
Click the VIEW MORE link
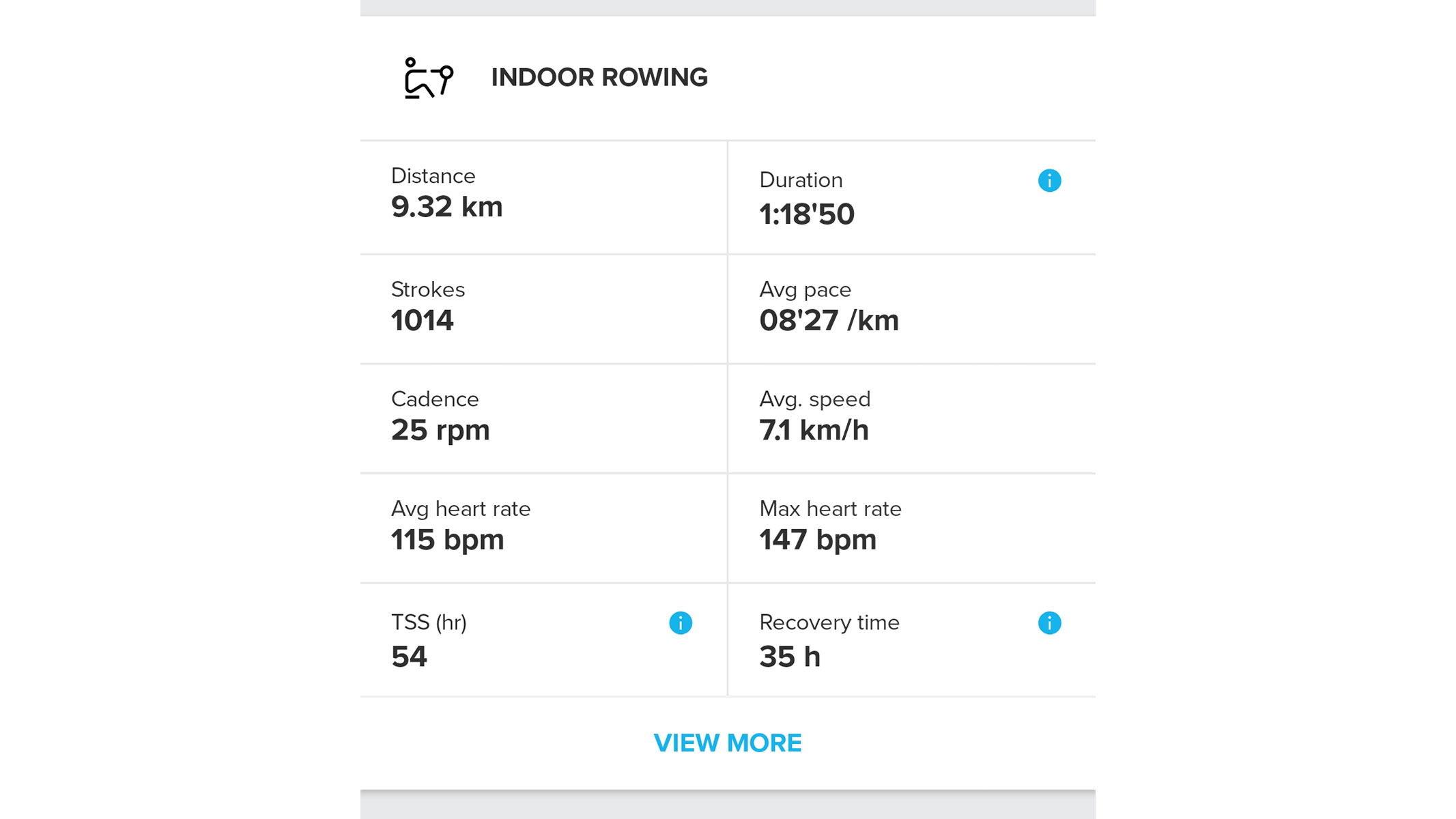[728, 743]
